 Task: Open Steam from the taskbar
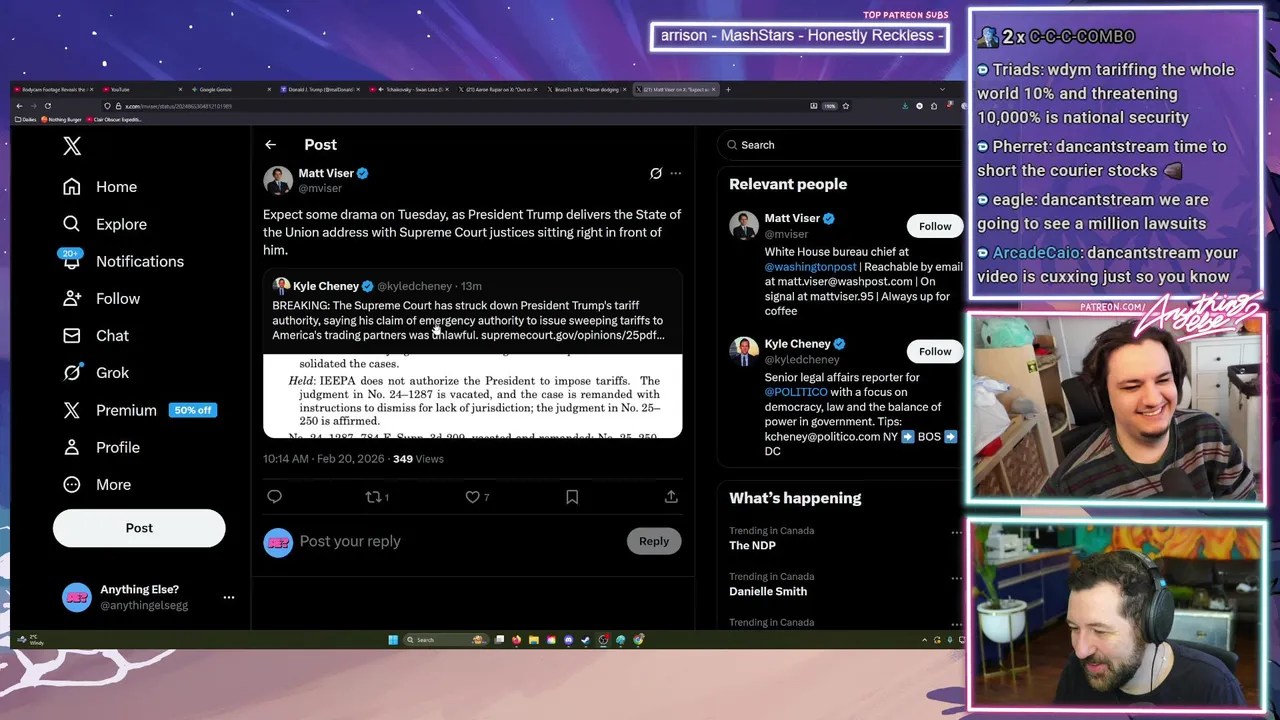tap(586, 640)
